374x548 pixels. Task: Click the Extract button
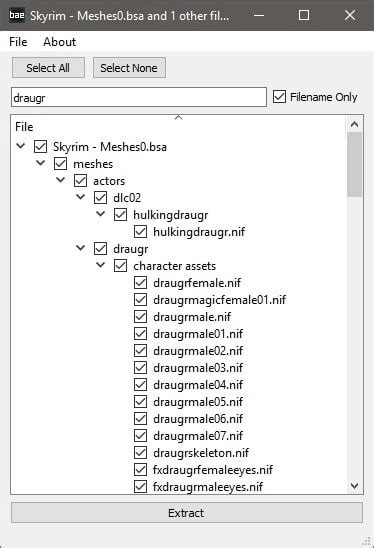[187, 513]
